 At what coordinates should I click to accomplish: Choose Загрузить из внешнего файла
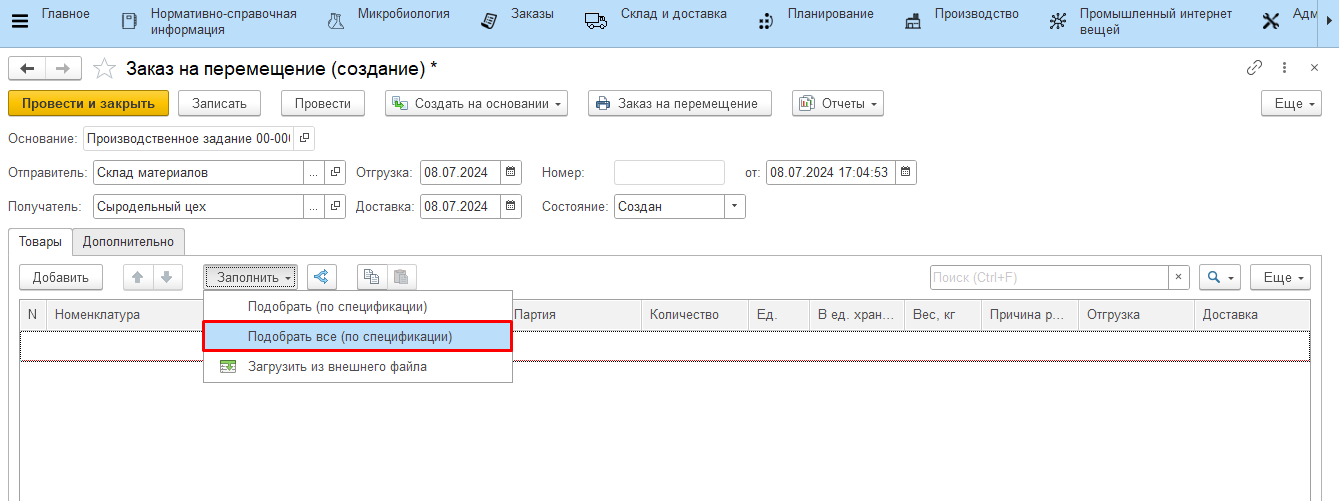point(337,367)
